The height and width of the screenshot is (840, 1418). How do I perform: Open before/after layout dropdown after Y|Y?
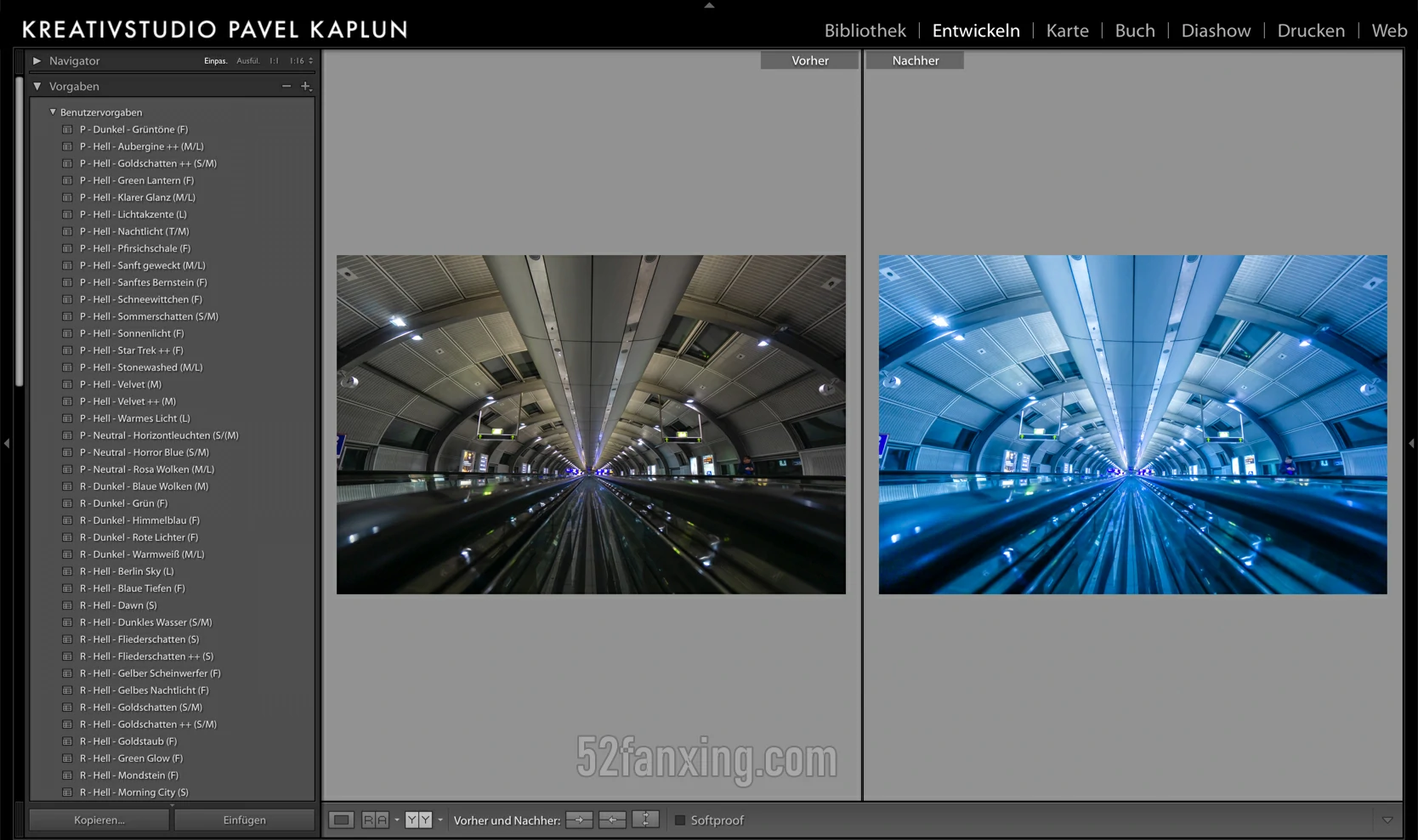coord(440,820)
